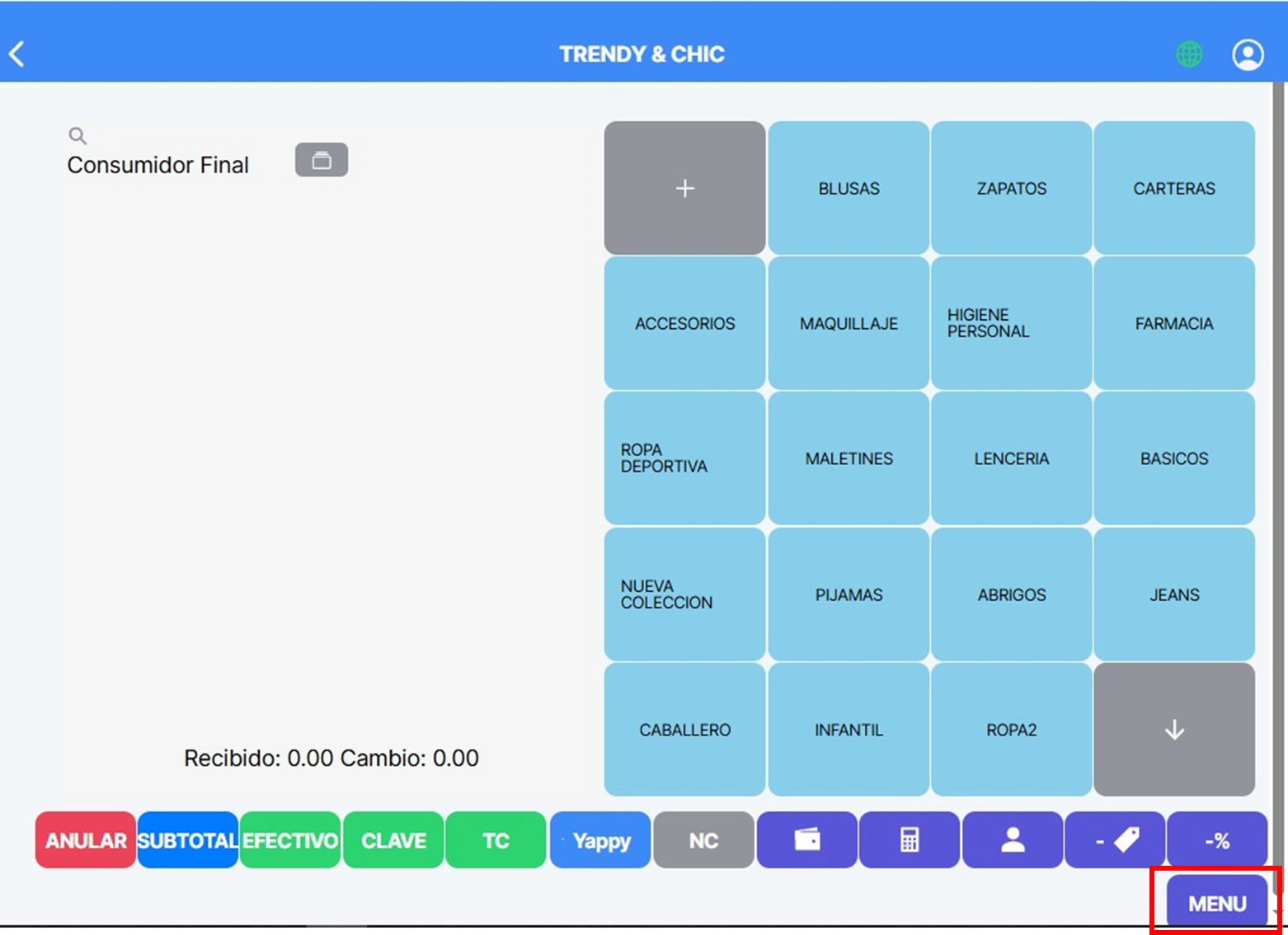
Task: Select the MALETINES tile
Action: pyautogui.click(x=848, y=458)
